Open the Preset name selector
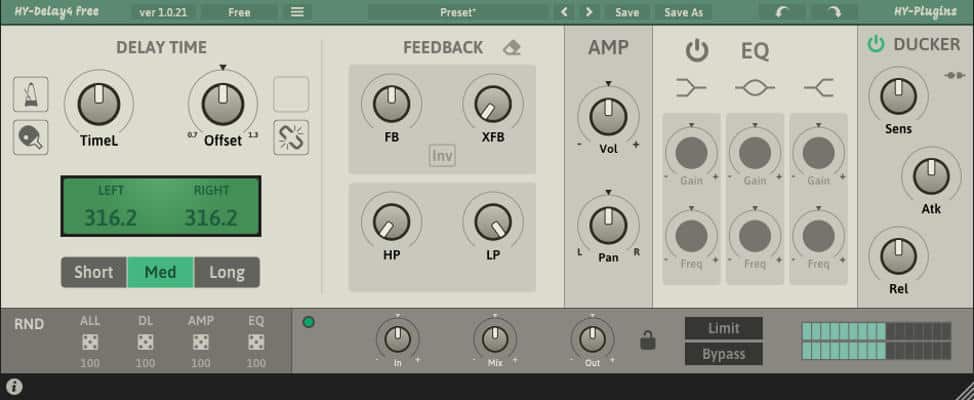This screenshot has height=400, width=974. click(x=458, y=12)
